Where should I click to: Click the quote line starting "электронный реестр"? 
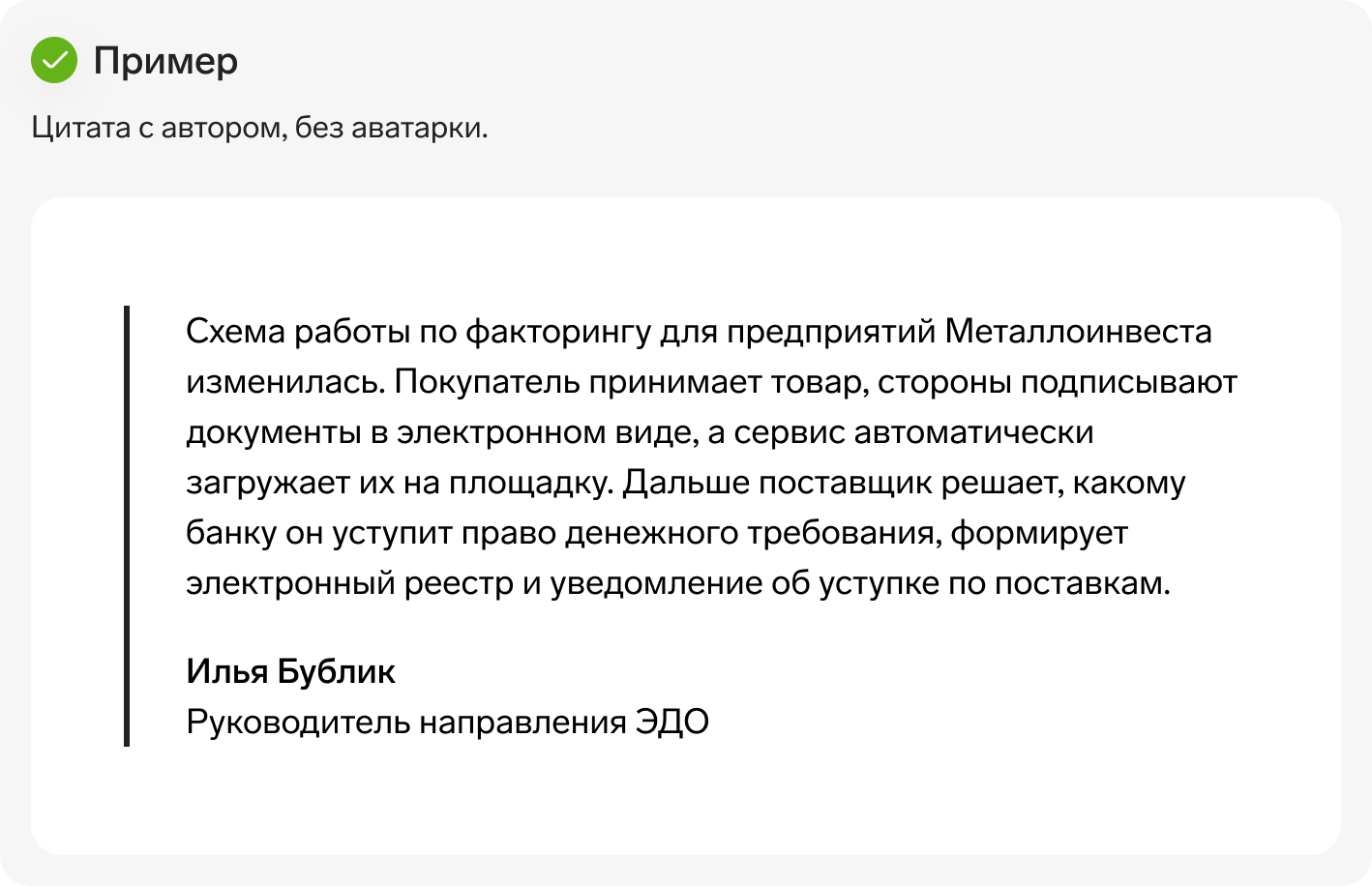click(x=678, y=583)
